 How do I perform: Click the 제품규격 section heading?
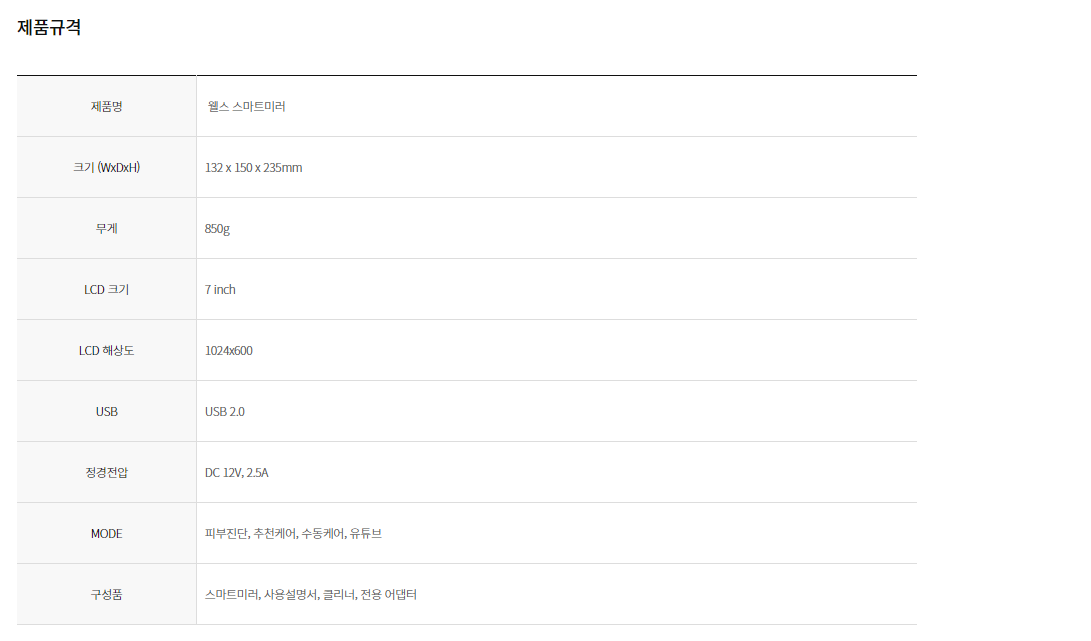pos(49,28)
